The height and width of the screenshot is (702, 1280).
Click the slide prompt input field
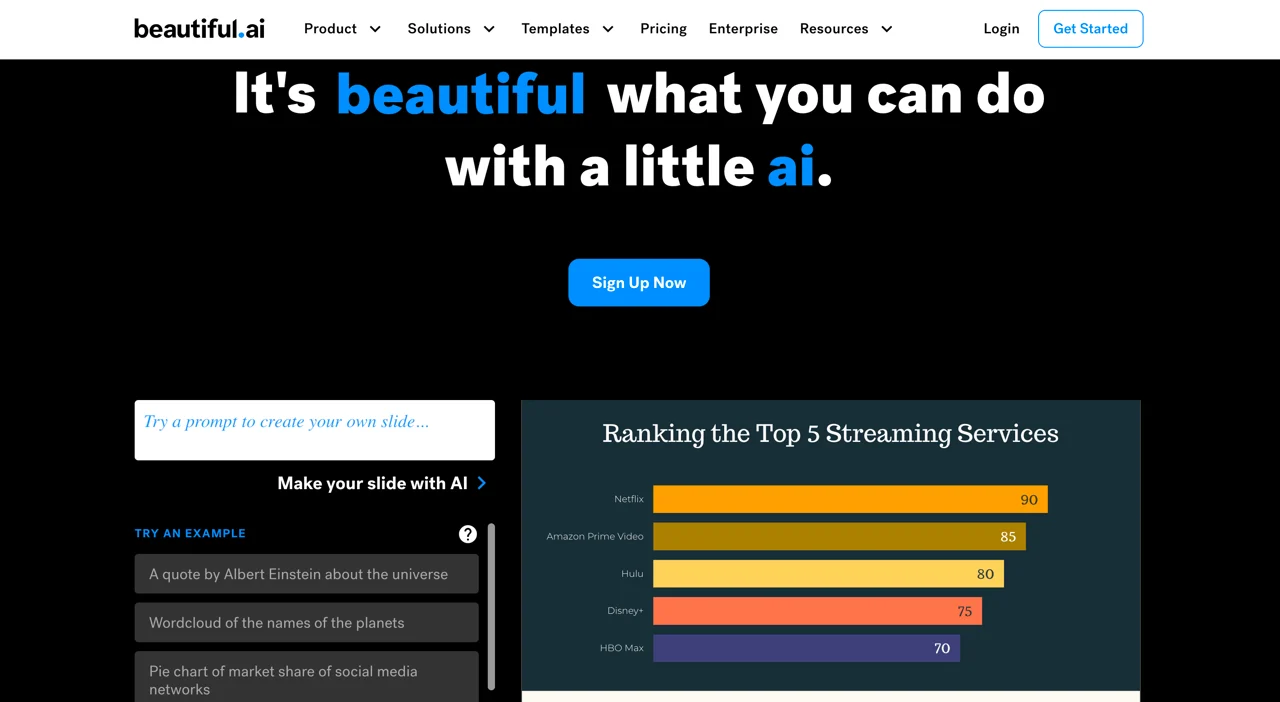click(315, 430)
